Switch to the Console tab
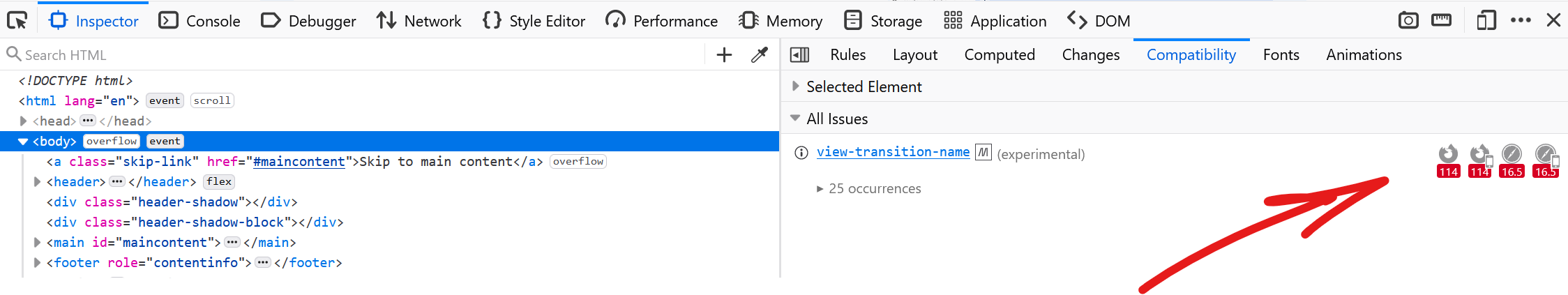Image resolution: width=1568 pixels, height=295 pixels. [199, 21]
